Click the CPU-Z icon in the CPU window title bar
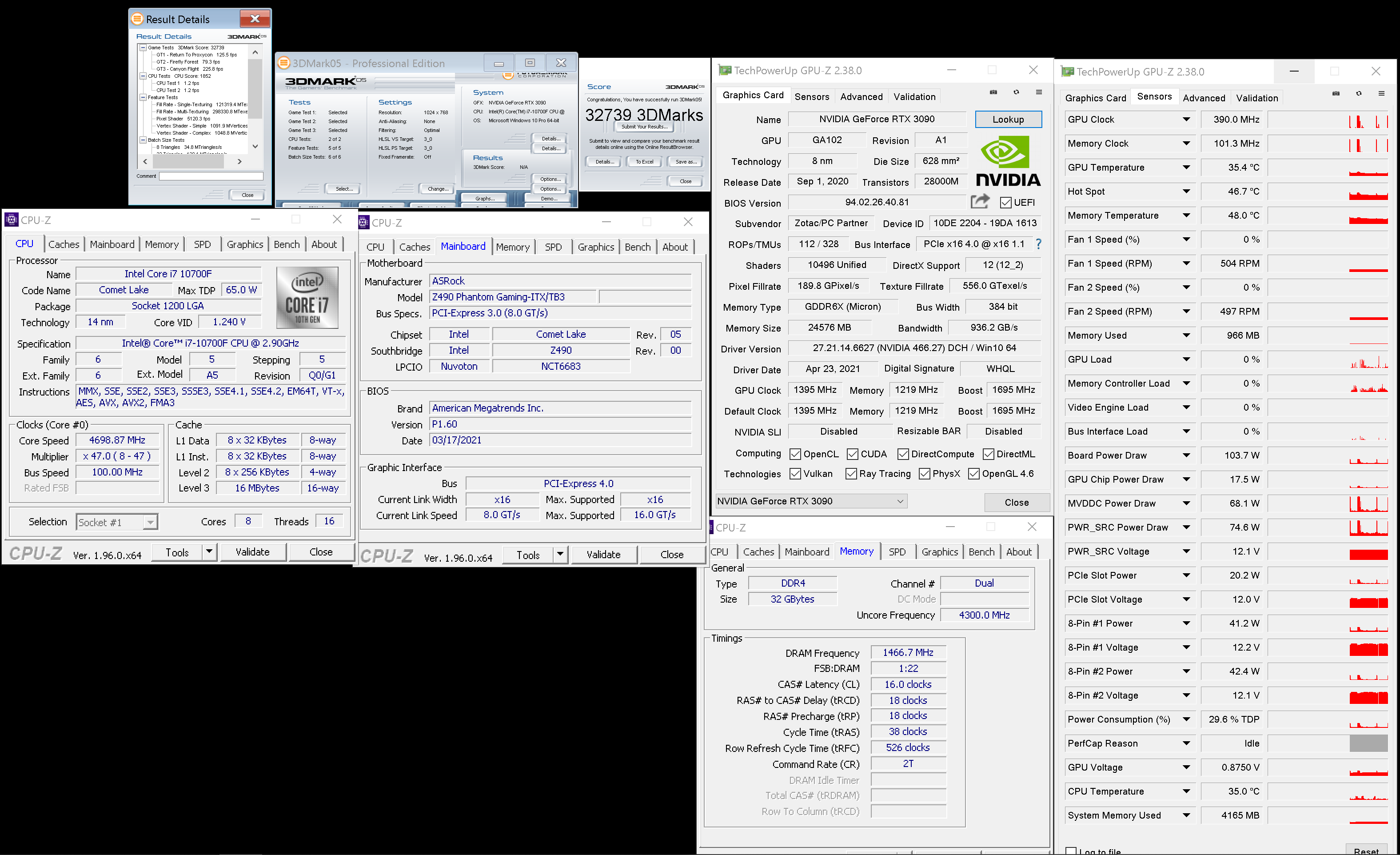Image resolution: width=1400 pixels, height=855 pixels. click(11, 220)
